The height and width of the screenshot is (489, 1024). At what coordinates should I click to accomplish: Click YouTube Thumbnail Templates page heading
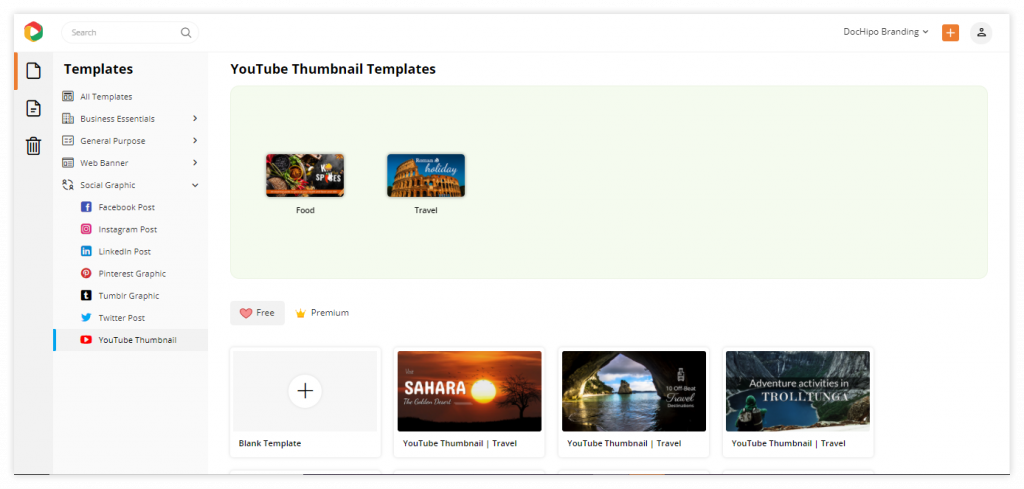click(333, 69)
